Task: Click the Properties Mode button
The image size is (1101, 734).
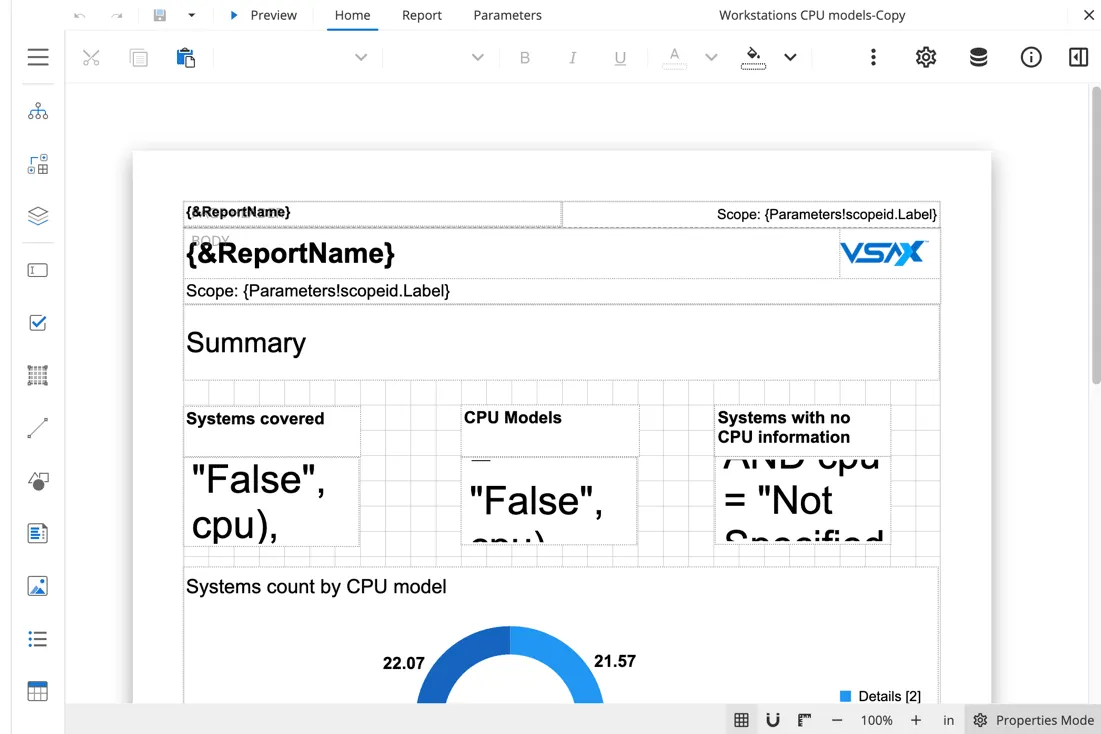Action: point(1034,720)
